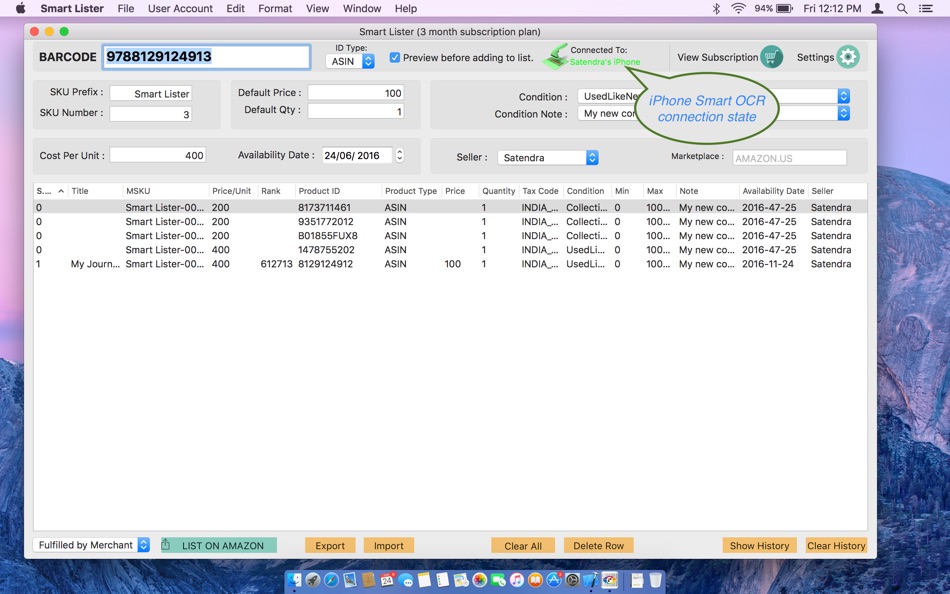Click the iPhone OCR connection scanner icon
The width and height of the screenshot is (950, 594).
tap(555, 56)
